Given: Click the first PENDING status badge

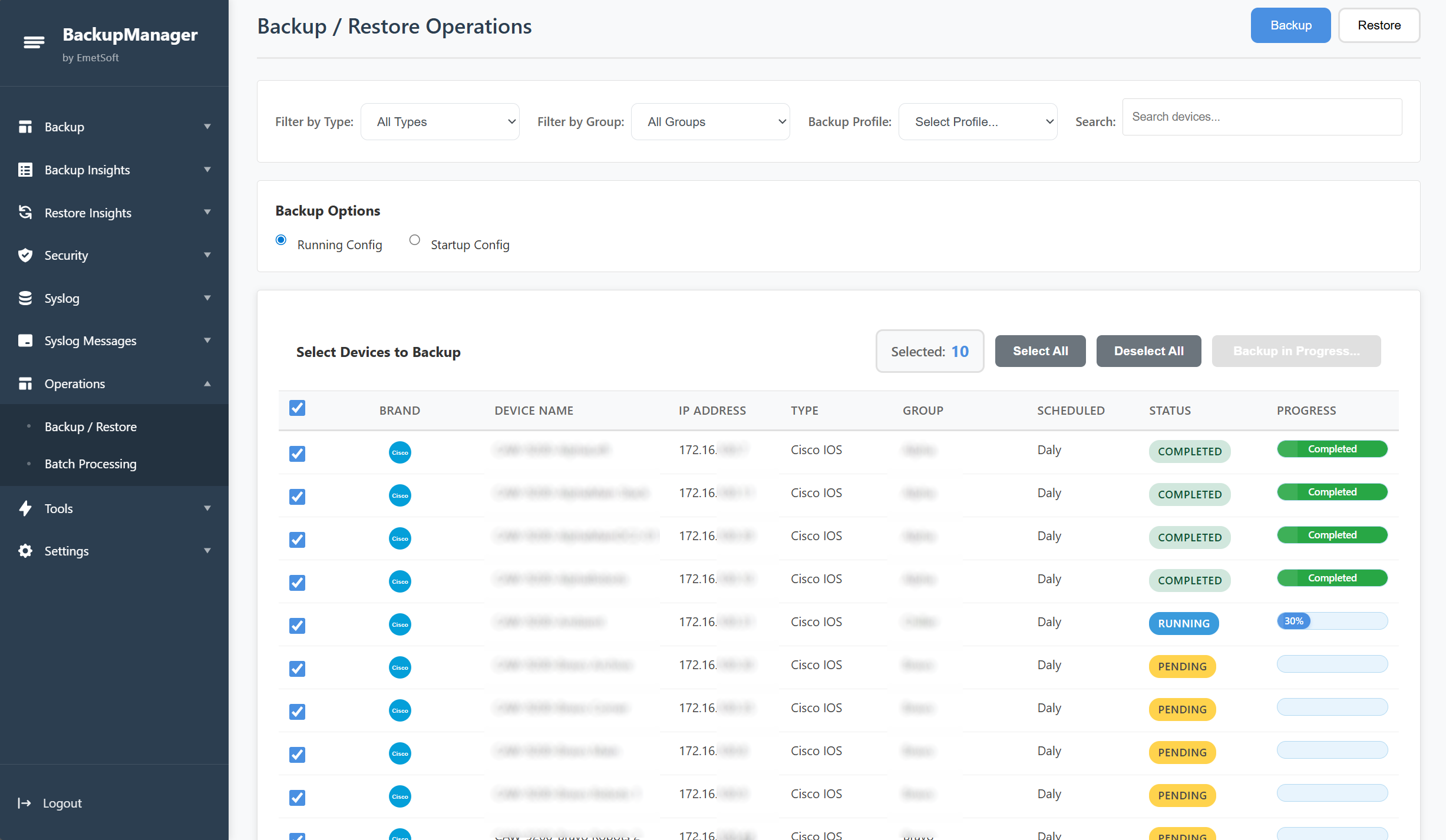Looking at the screenshot, I should [1182, 666].
